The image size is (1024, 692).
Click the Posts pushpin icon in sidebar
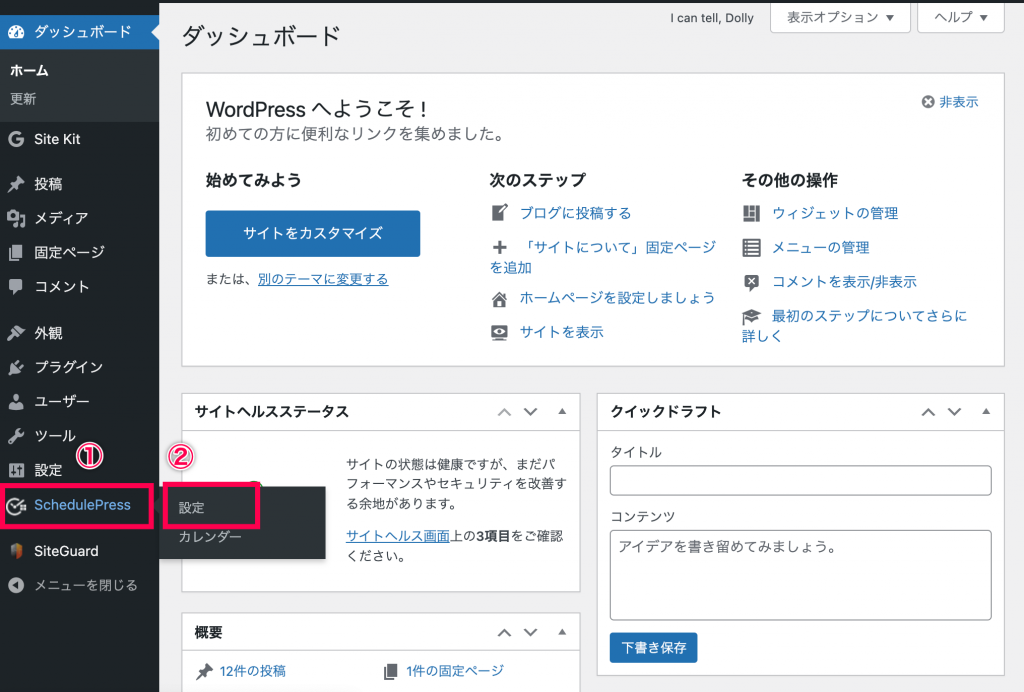coord(16,184)
